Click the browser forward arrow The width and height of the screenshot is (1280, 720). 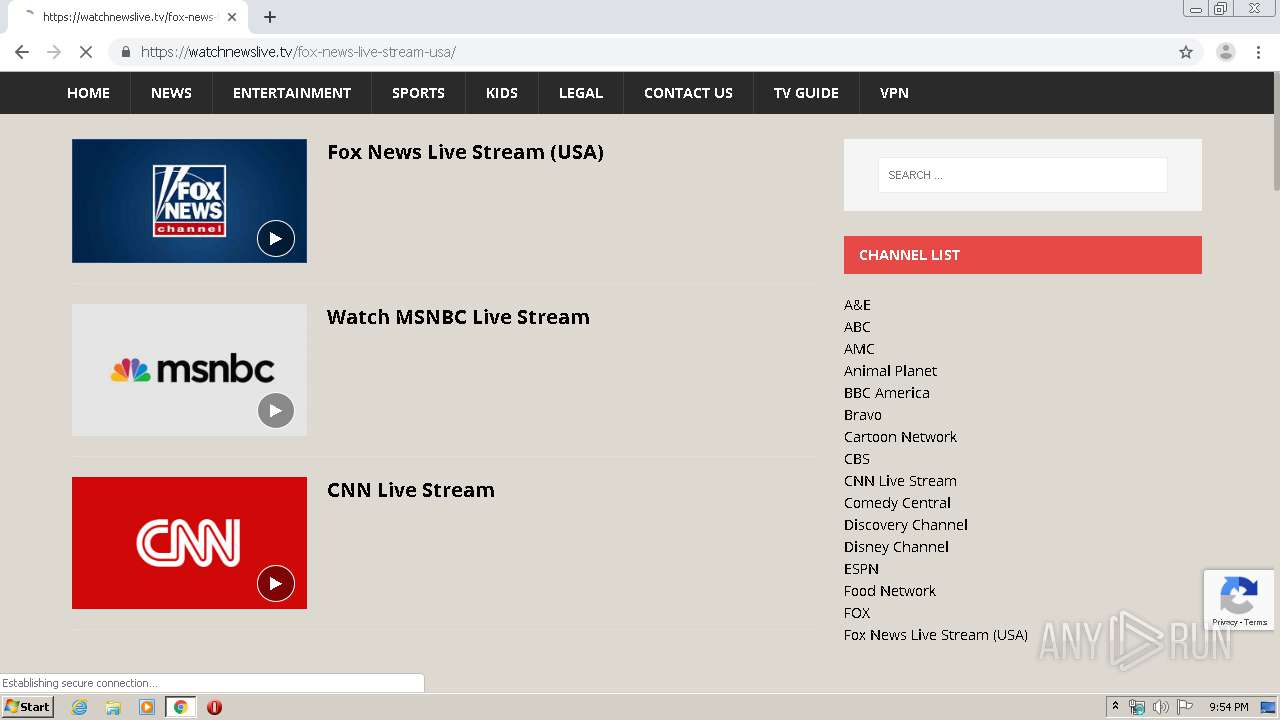[x=54, y=52]
